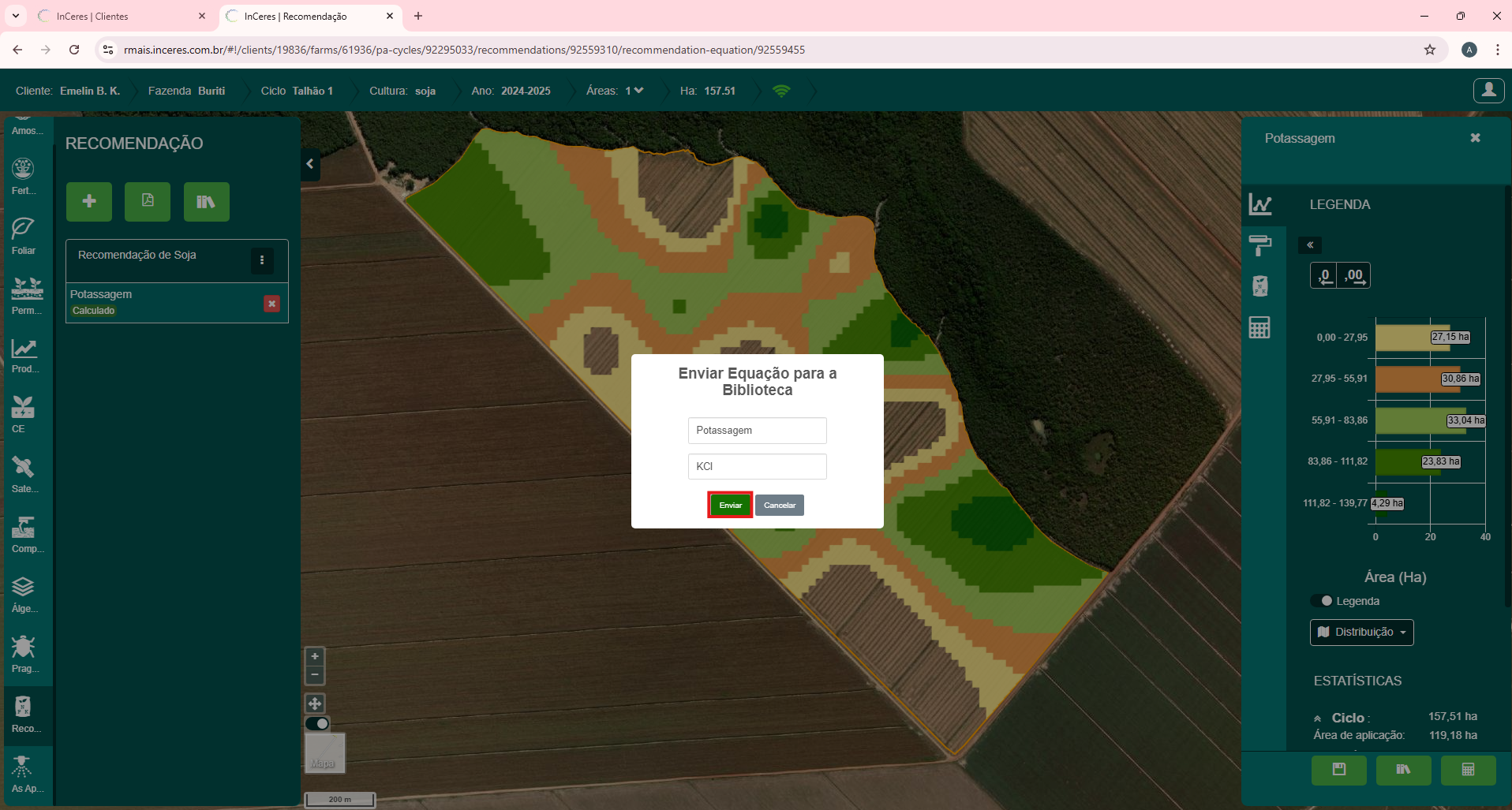Open the legend chart tab icon
The height and width of the screenshot is (810, 1512).
point(1260,204)
